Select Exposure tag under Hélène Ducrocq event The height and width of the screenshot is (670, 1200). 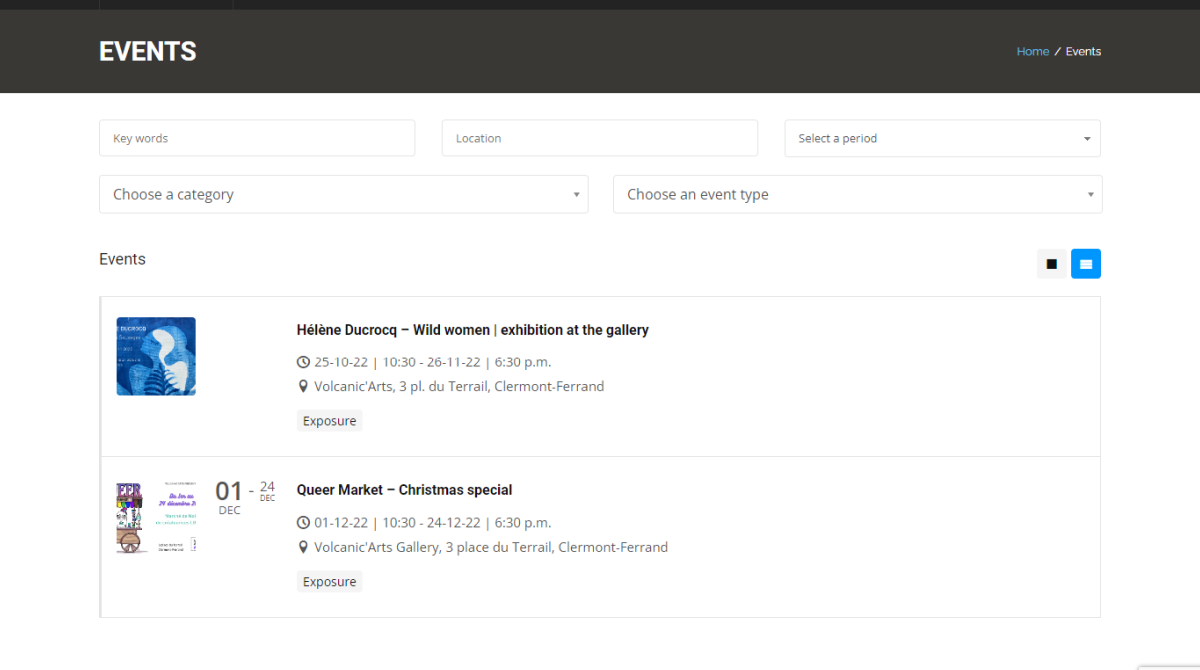pos(329,421)
